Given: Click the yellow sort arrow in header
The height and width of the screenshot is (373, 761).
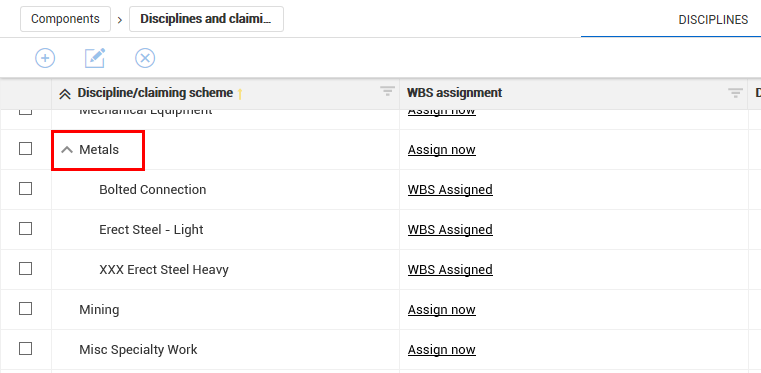Looking at the screenshot, I should [239, 93].
